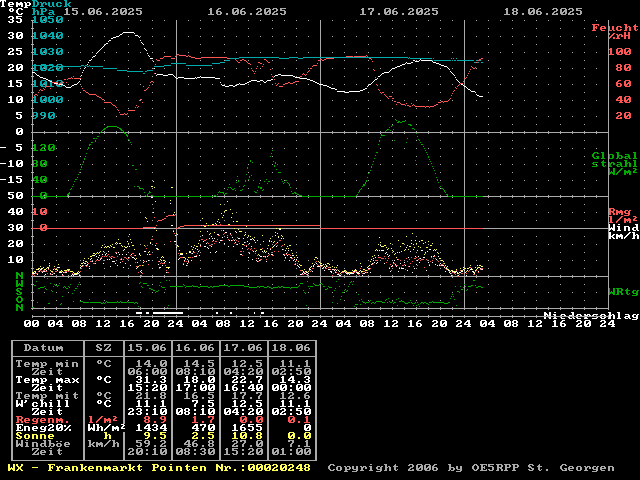This screenshot has height=480, width=640.
Task: Click the Temp min value 14.0
Action: click(x=151, y=364)
